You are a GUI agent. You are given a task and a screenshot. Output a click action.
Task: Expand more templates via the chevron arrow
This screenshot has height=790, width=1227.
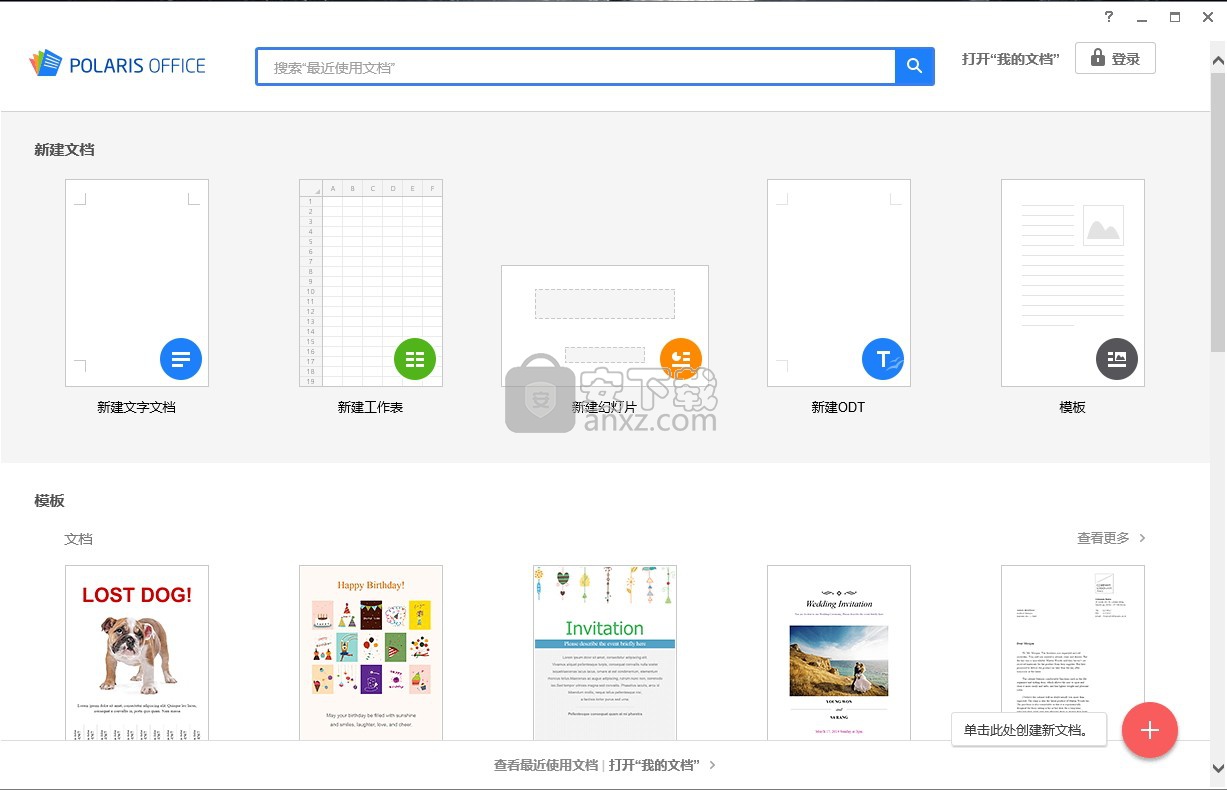pos(1142,538)
